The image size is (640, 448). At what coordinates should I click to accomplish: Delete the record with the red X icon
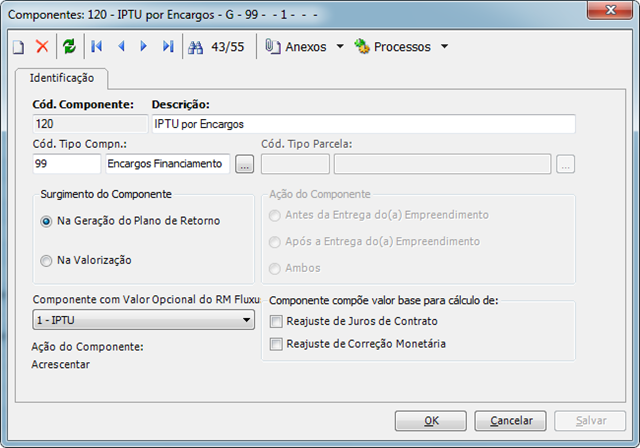click(42, 47)
